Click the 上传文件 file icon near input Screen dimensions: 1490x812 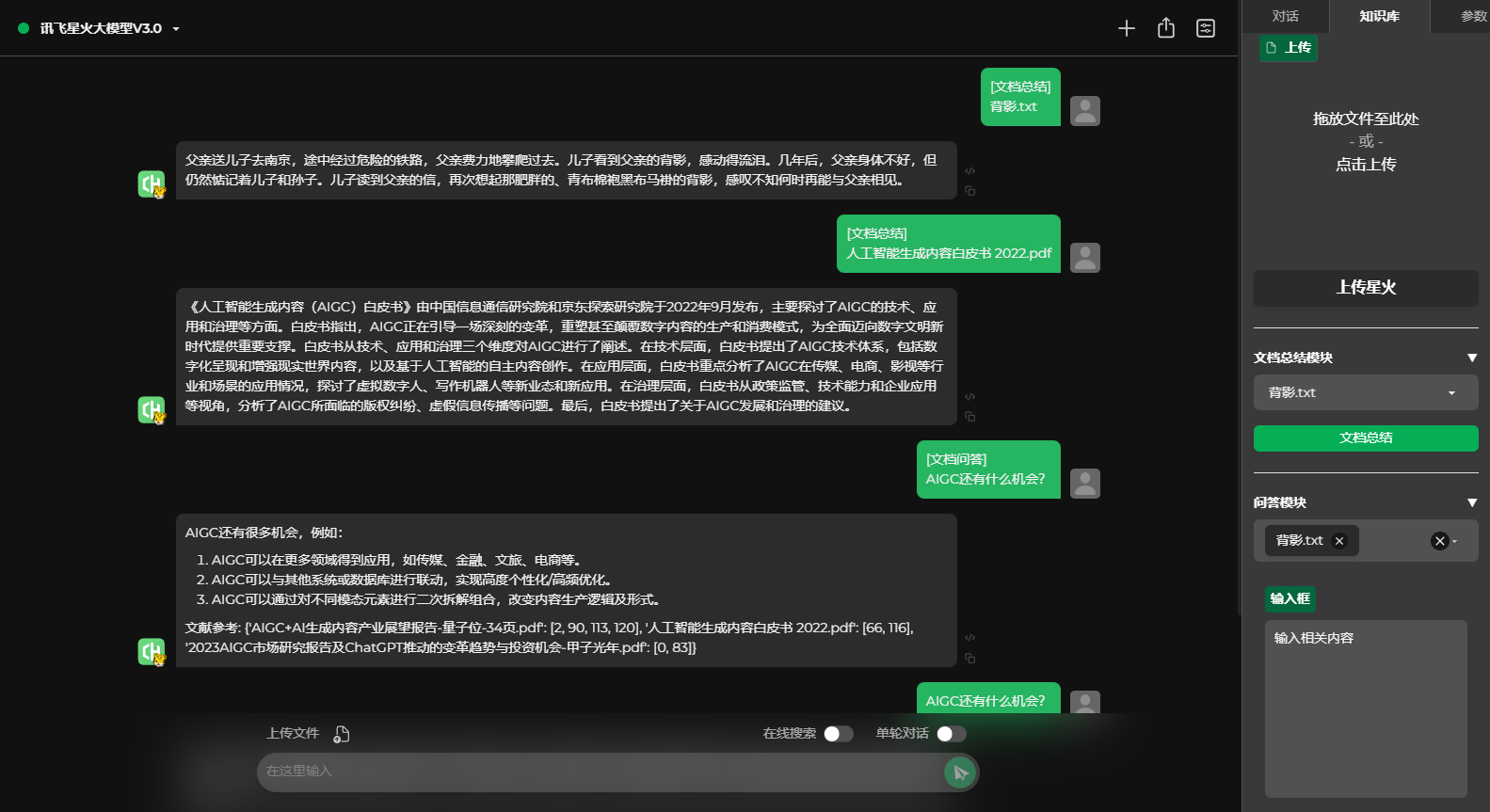click(342, 734)
